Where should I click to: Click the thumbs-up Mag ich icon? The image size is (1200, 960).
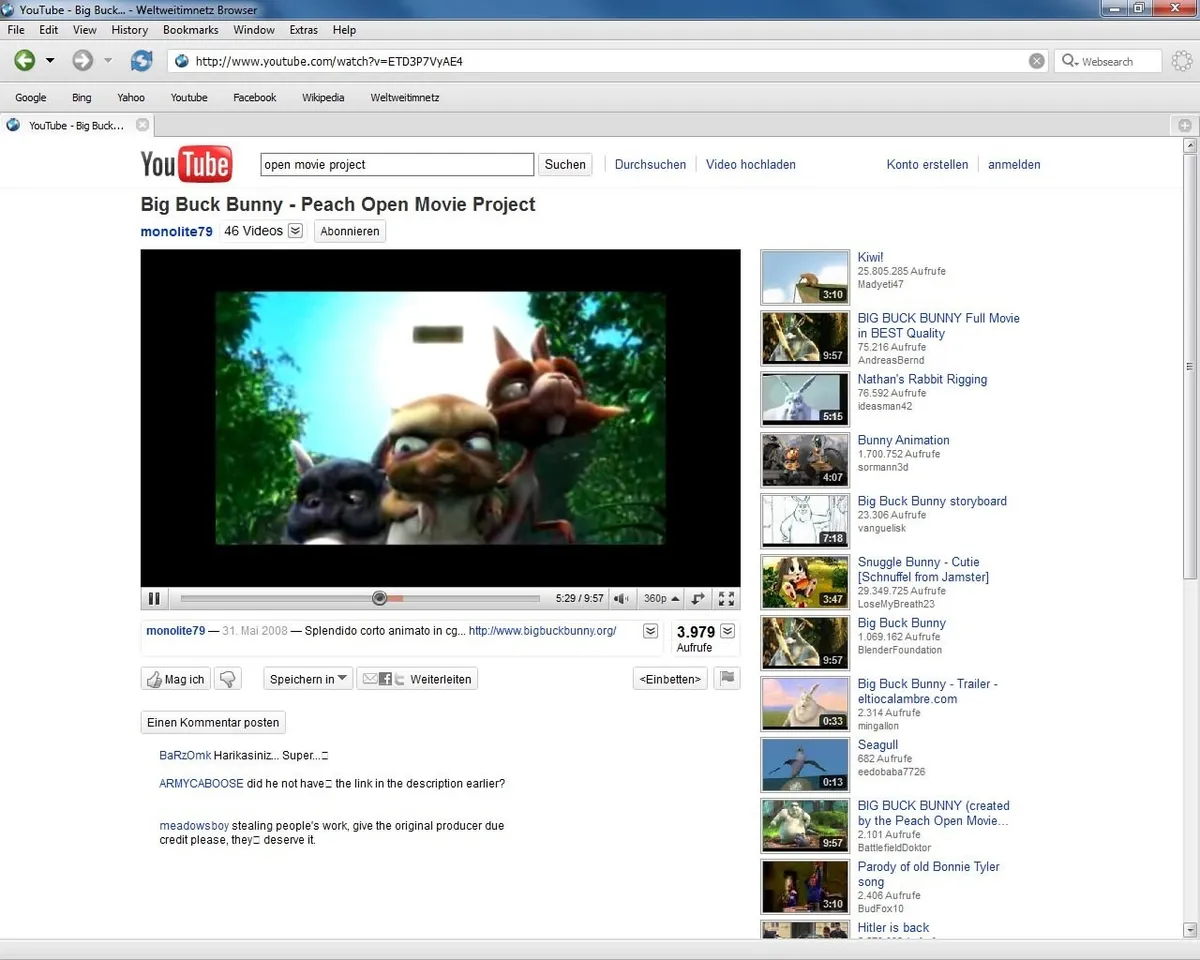(156, 678)
